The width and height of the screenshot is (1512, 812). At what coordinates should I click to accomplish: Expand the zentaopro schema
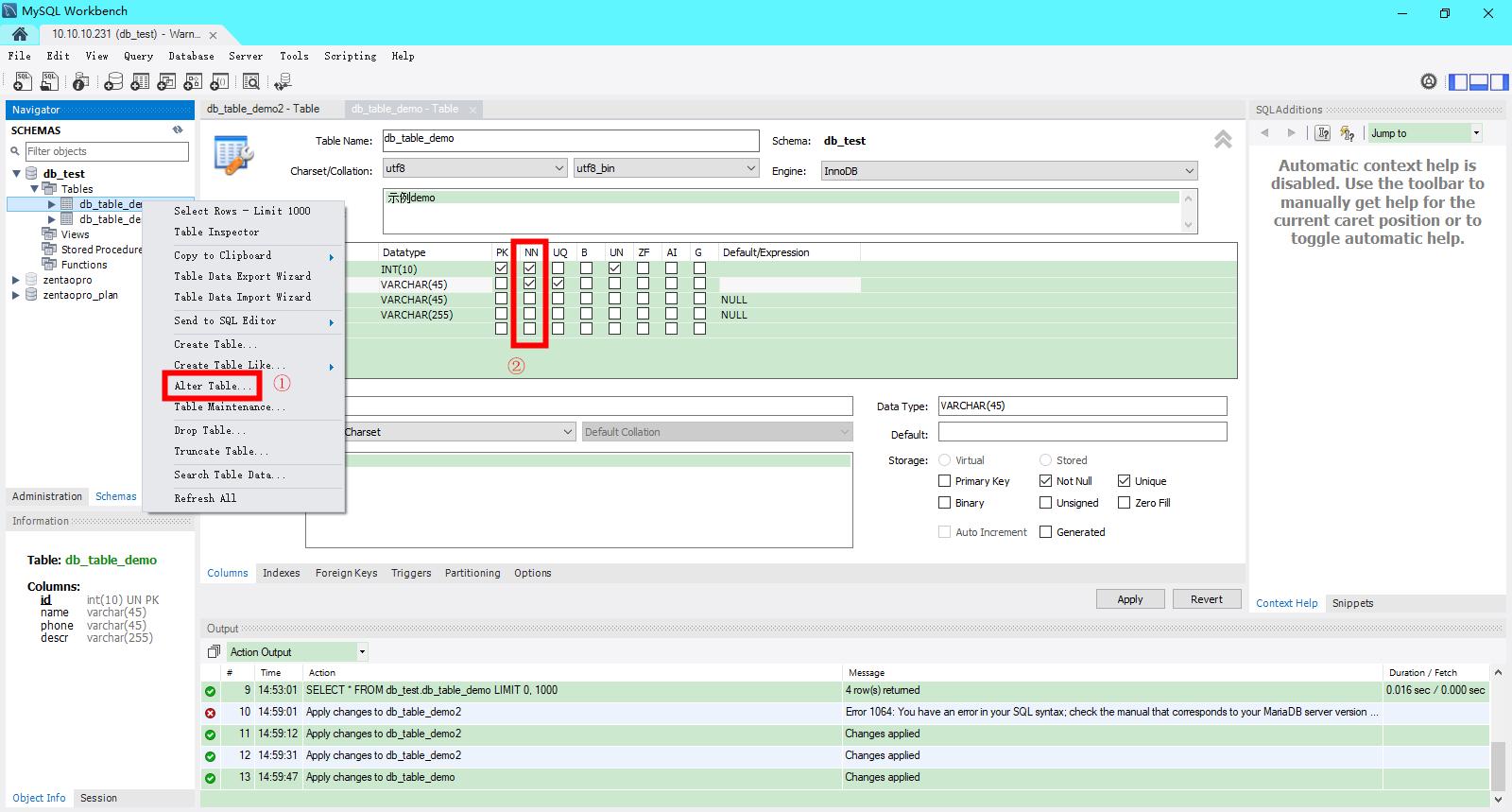(x=16, y=280)
